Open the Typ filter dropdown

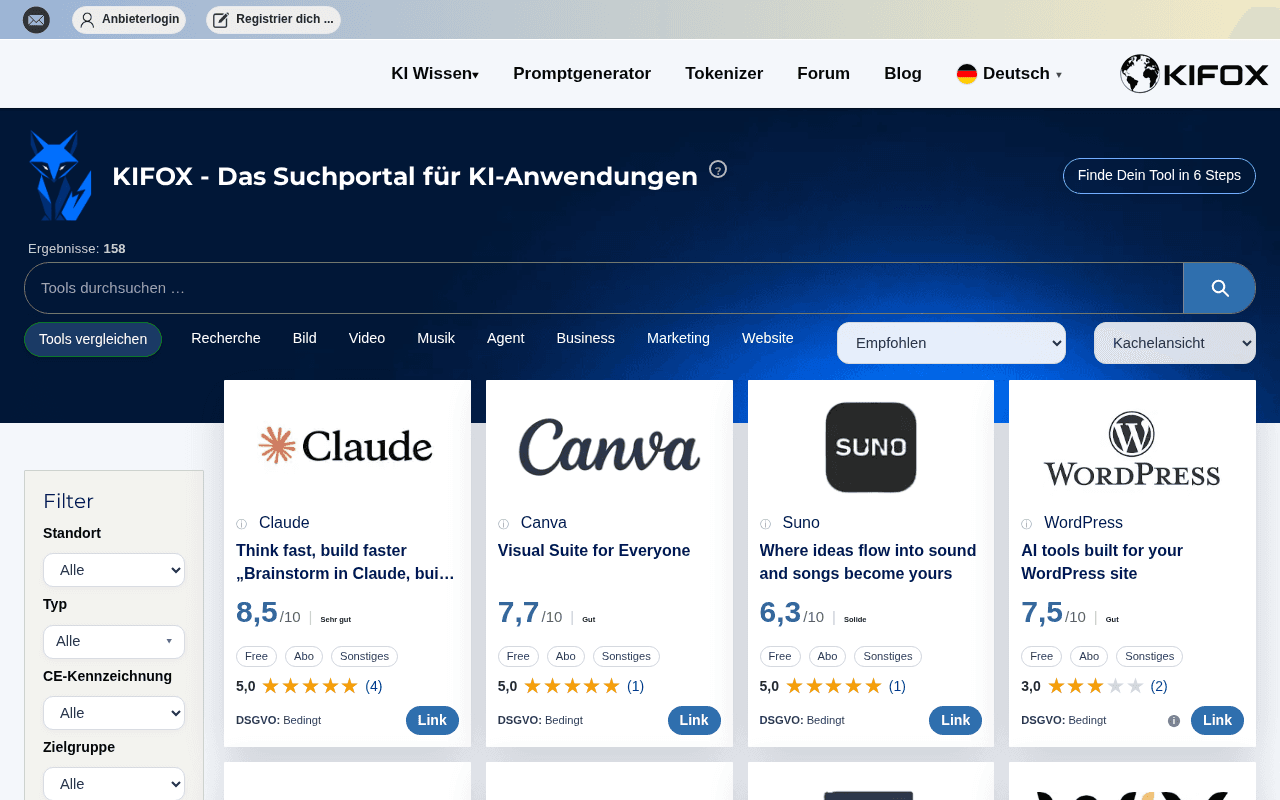click(x=114, y=642)
